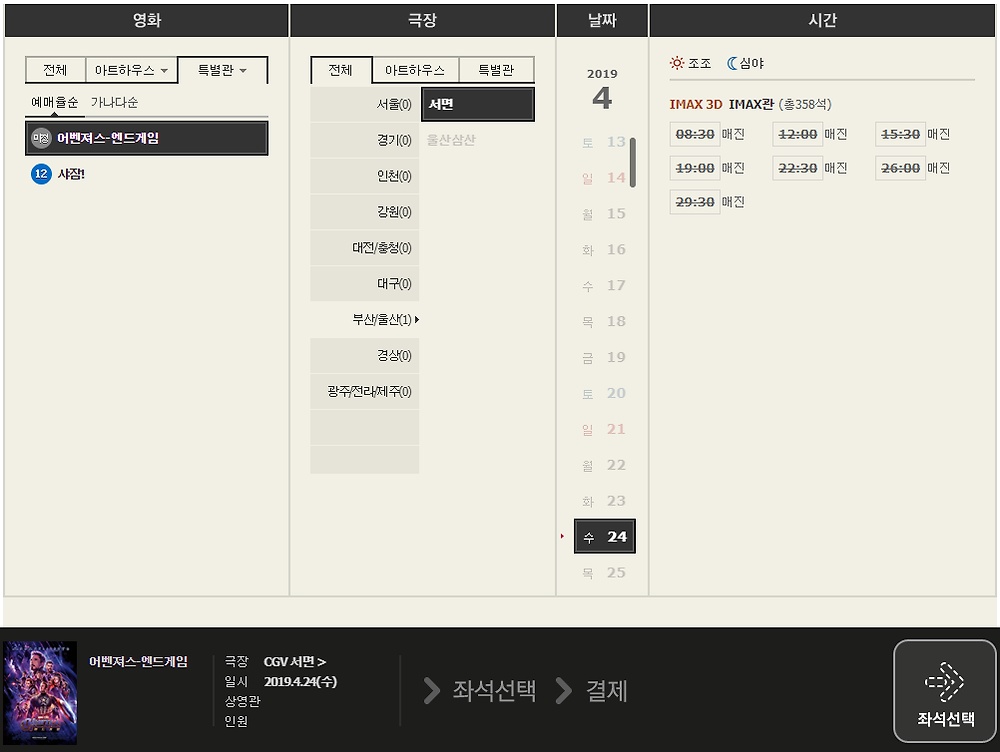
Task: Pick the 12:00 showtime
Action: 797,134
